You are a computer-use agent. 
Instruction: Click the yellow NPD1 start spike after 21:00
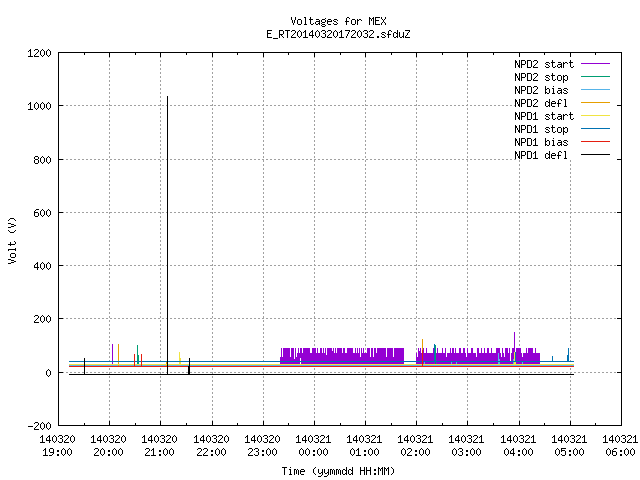click(180, 358)
